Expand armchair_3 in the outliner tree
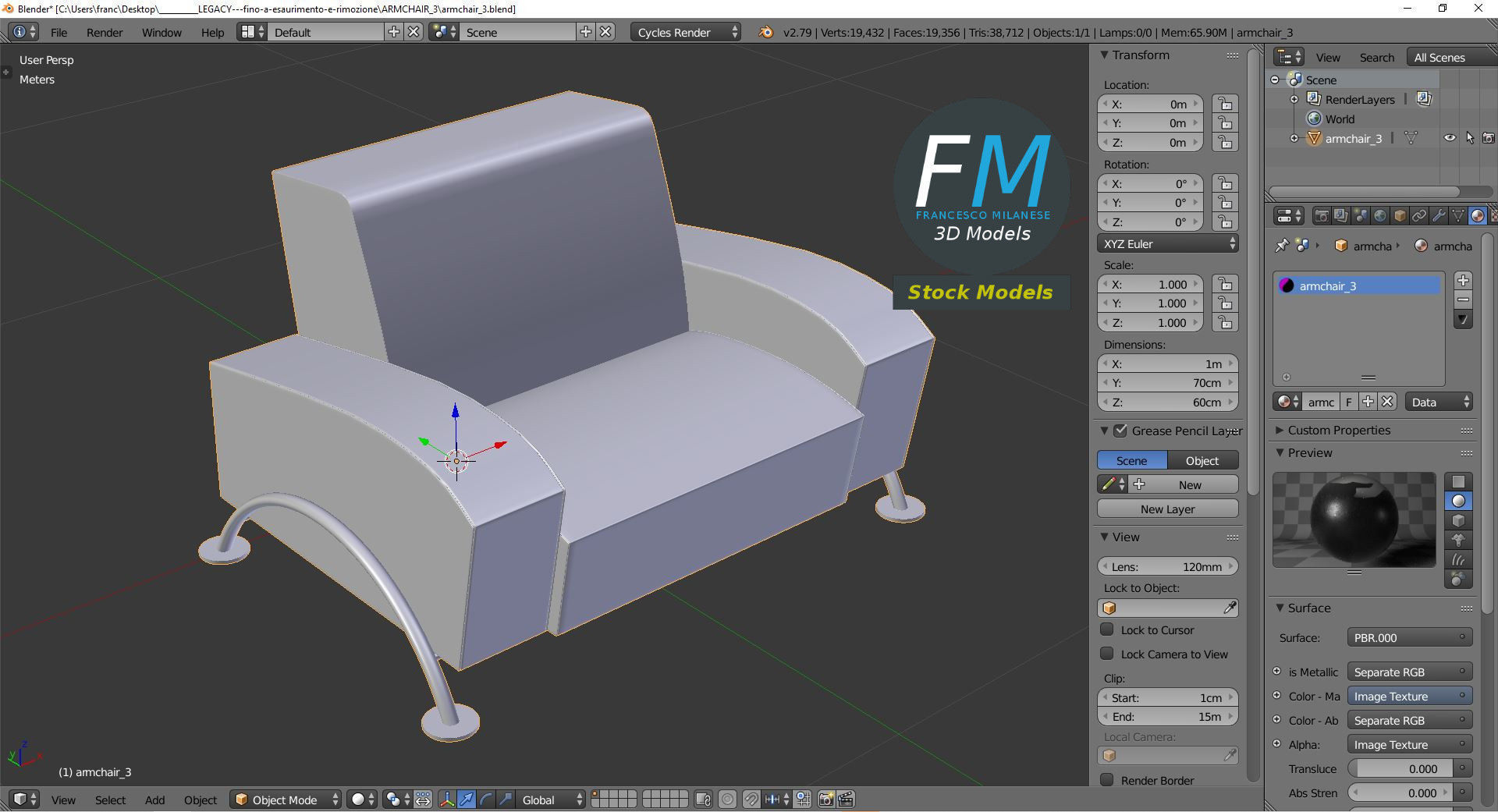Image resolution: width=1498 pixels, height=812 pixels. pos(1294,138)
